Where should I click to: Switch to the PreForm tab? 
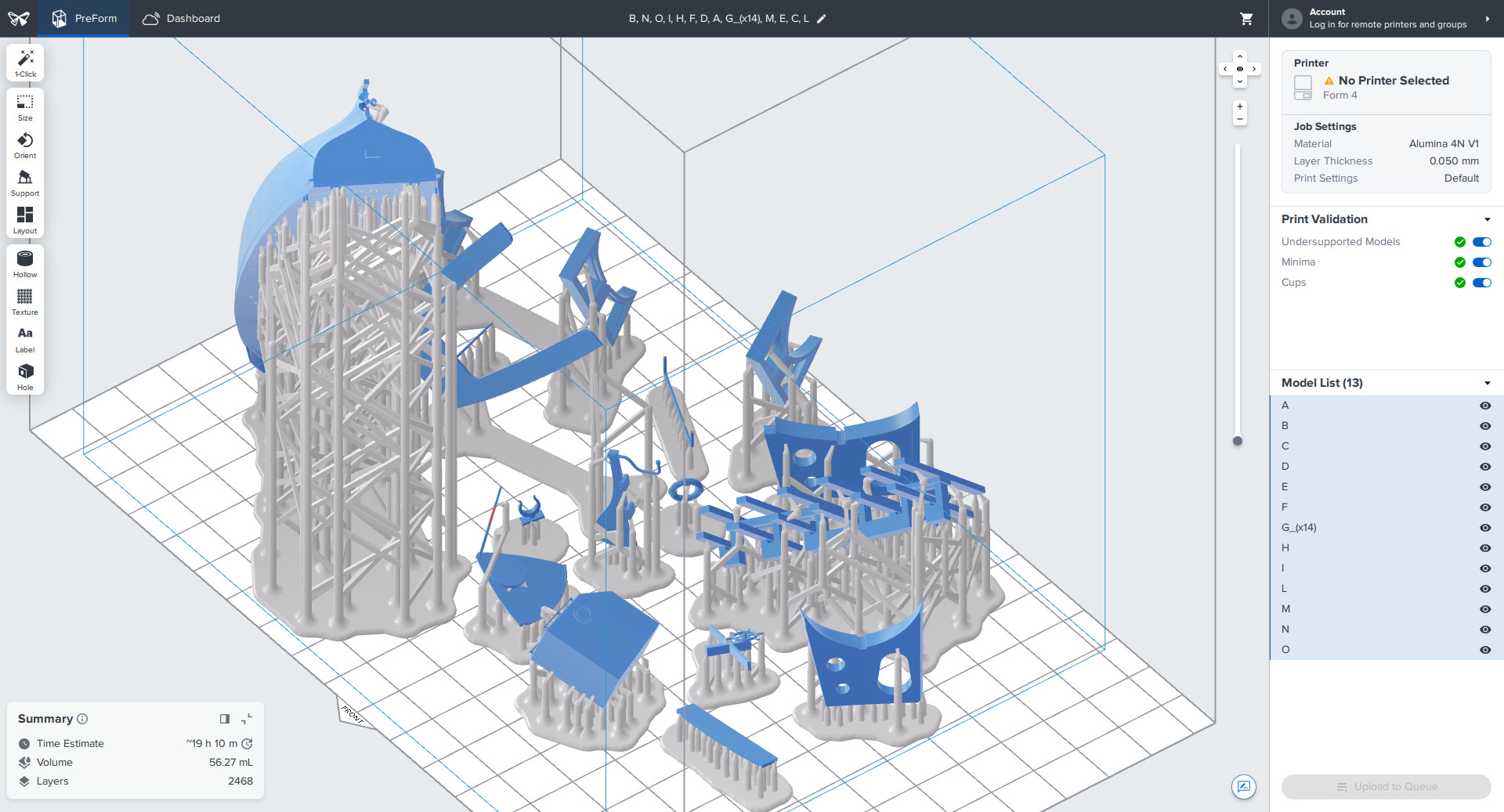tap(85, 18)
